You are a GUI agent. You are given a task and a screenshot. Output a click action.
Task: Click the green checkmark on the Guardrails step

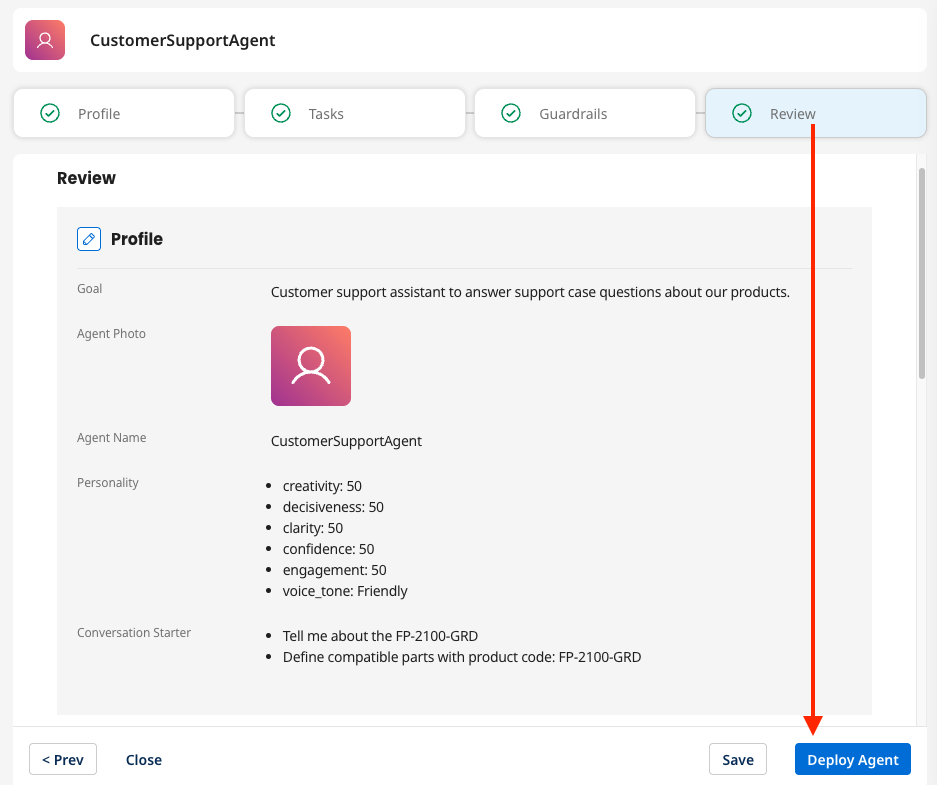pos(511,113)
